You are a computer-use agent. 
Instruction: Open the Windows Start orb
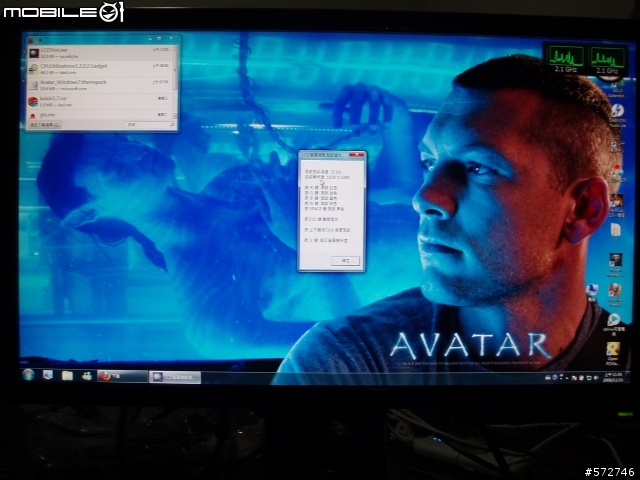point(28,374)
